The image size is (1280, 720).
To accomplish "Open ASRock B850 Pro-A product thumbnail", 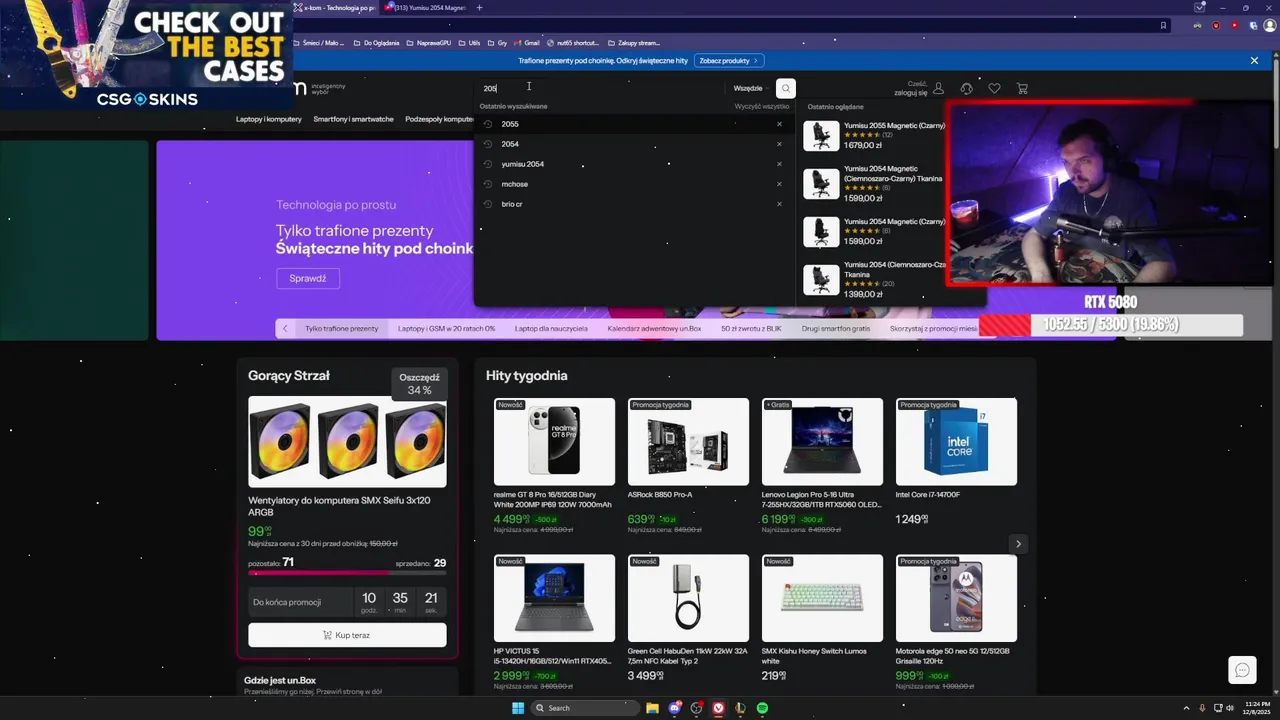I will point(688,442).
